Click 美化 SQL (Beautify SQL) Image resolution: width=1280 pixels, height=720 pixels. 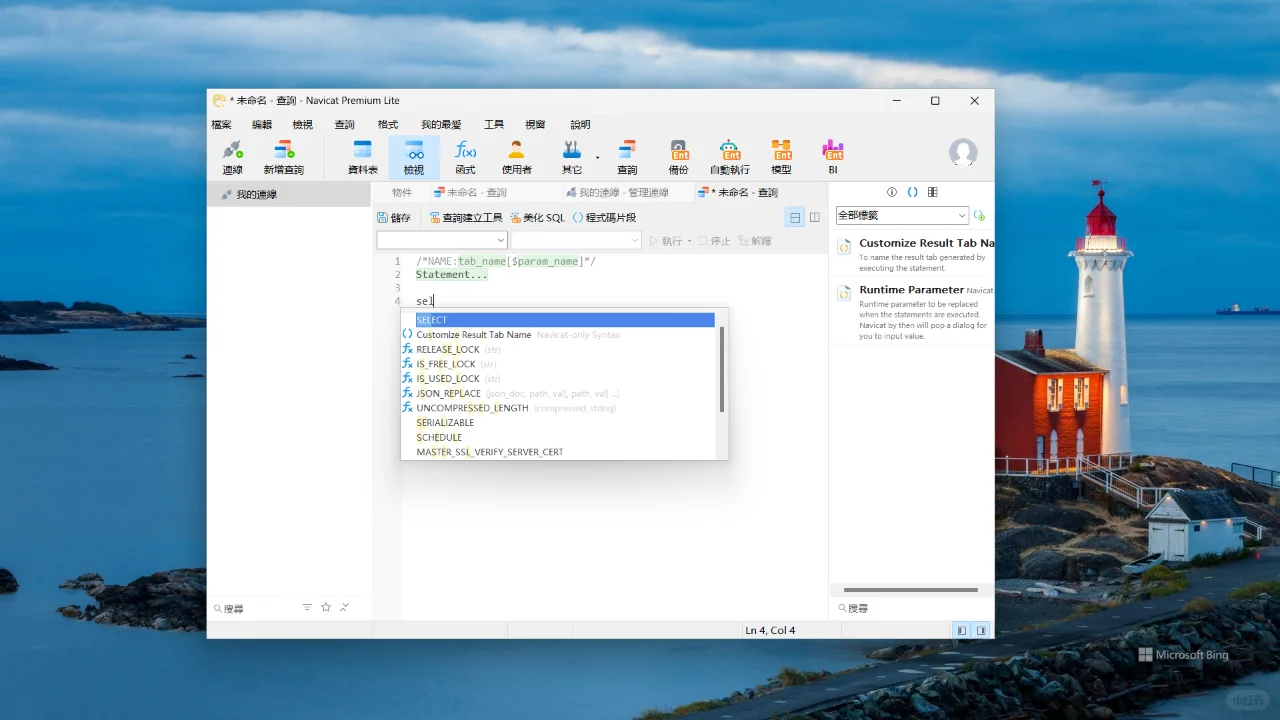(537, 217)
